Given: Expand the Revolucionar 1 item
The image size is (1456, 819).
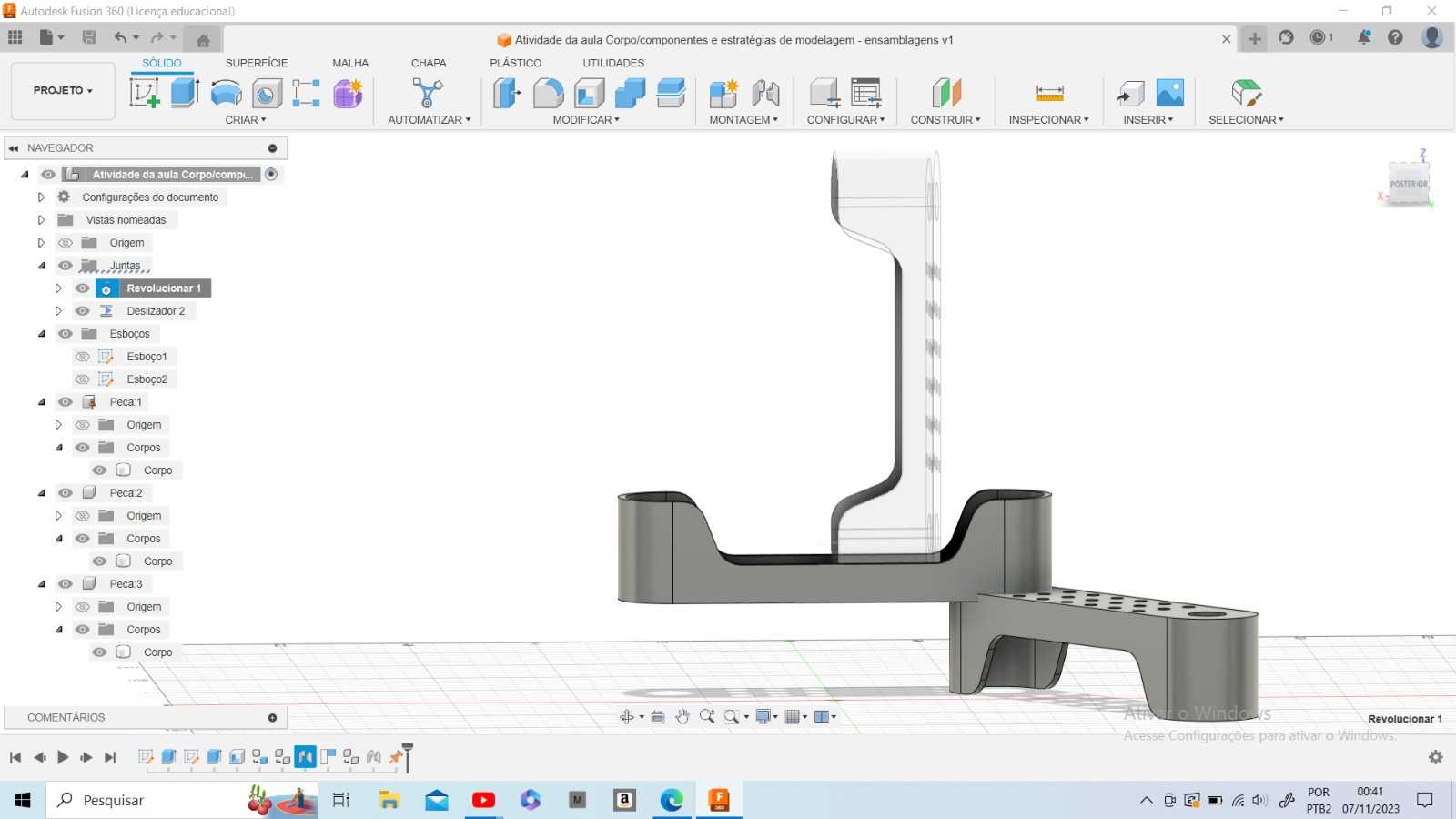Looking at the screenshot, I should (x=58, y=288).
